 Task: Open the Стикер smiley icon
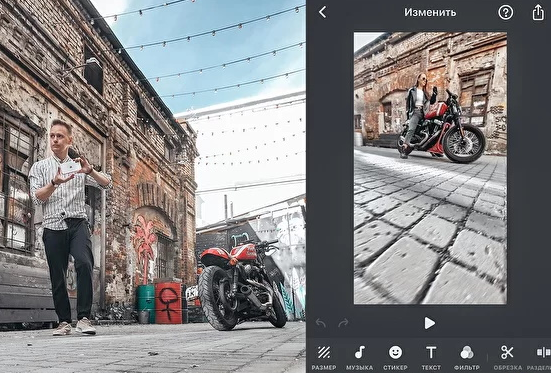click(x=395, y=352)
